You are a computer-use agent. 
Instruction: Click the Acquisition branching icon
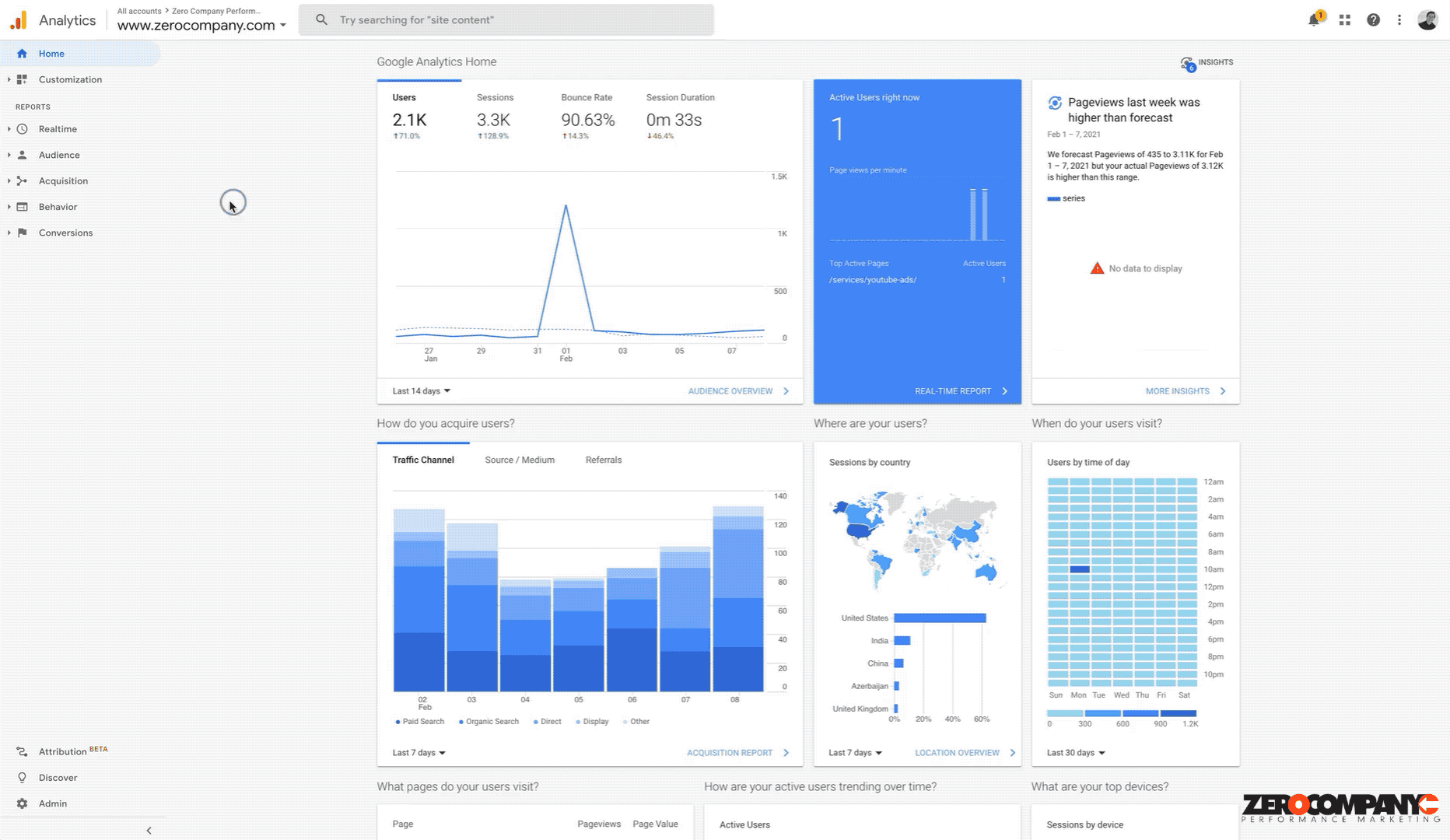22,180
